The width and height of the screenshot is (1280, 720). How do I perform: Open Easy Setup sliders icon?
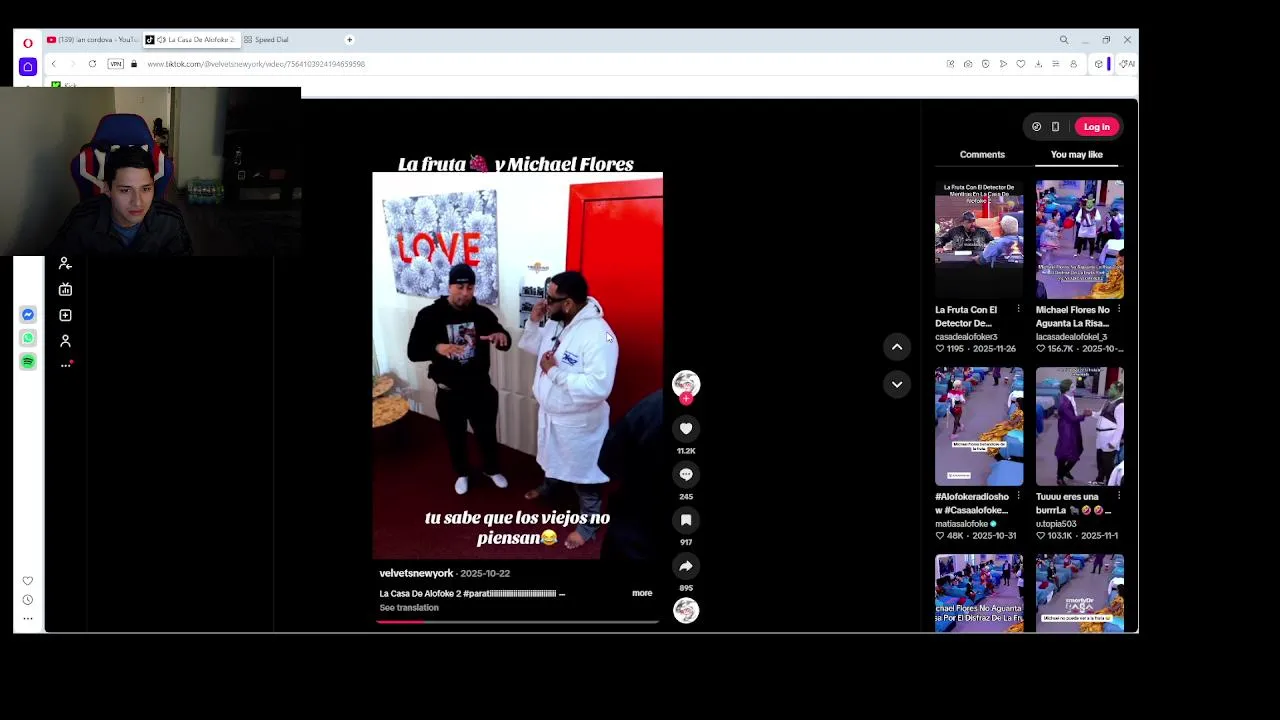[x=1055, y=64]
